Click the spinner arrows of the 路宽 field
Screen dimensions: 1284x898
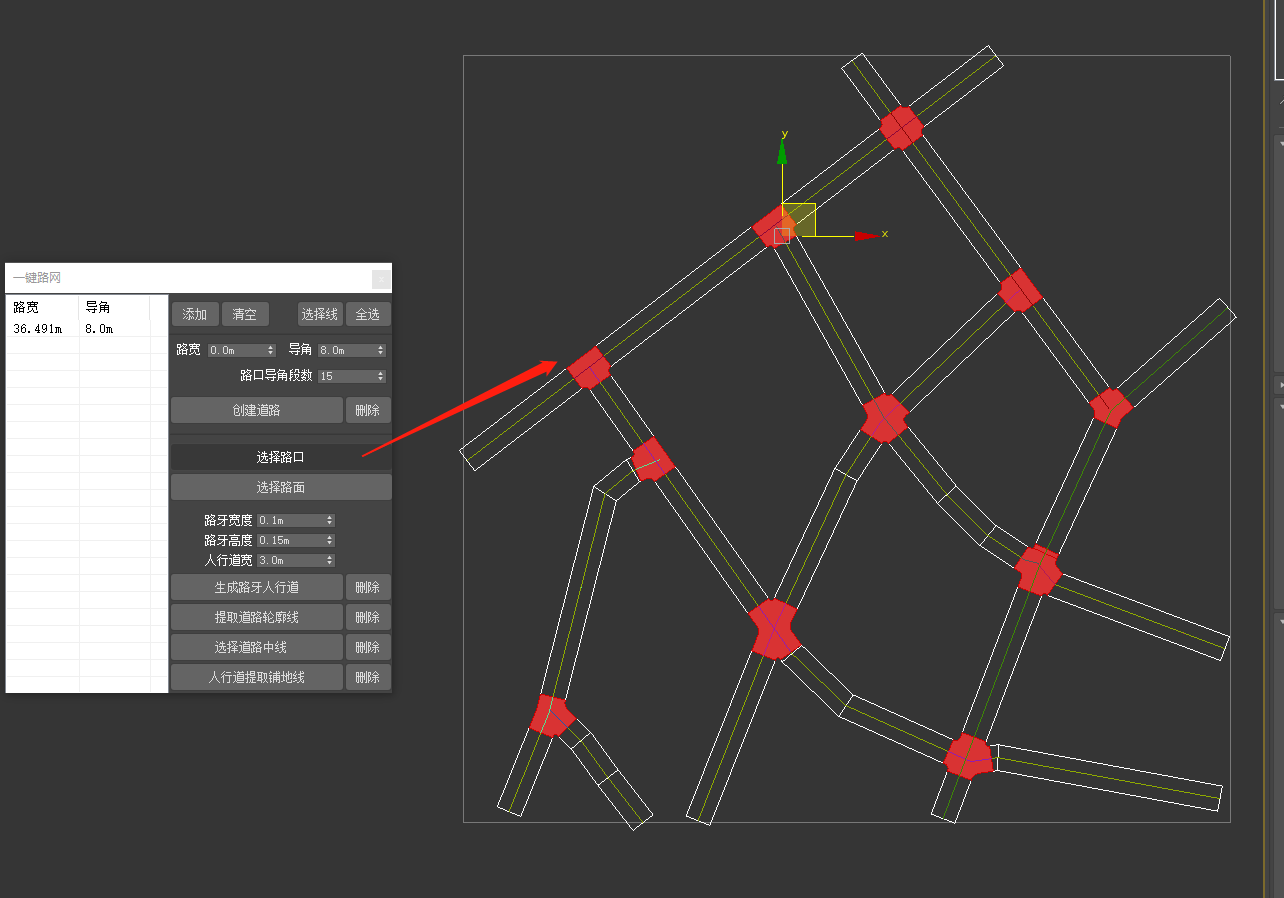pos(271,350)
